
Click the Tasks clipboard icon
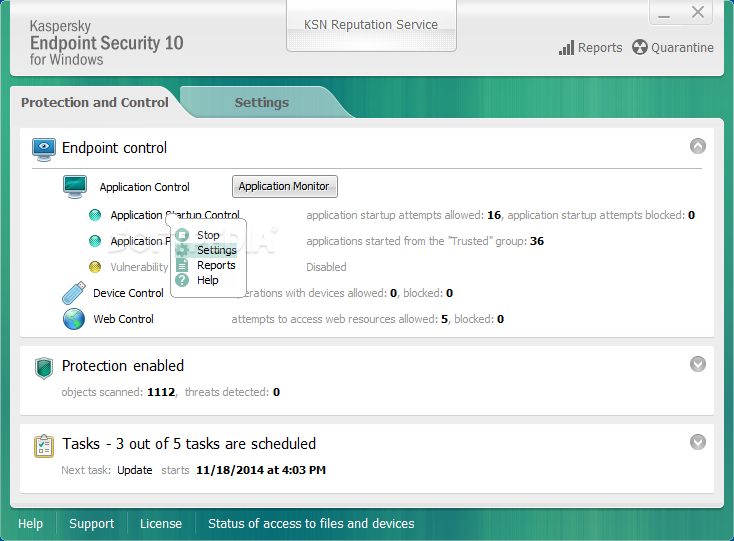coord(44,445)
